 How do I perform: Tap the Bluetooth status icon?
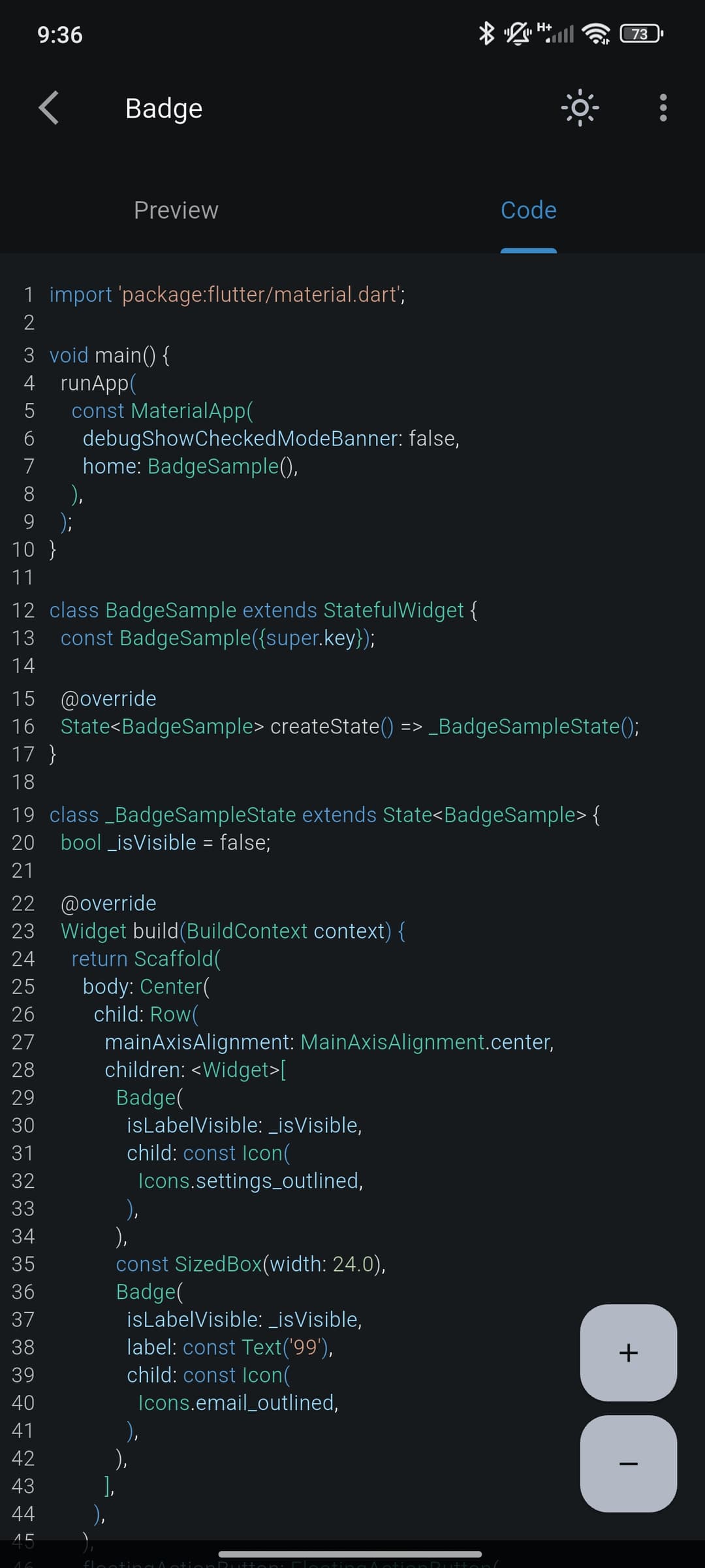[486, 33]
